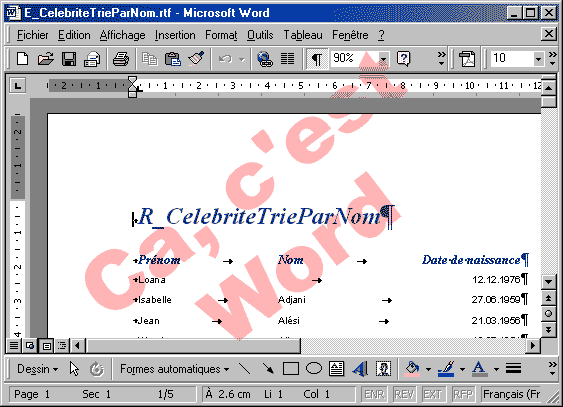Open the Office Assistant help icon
563x407 pixels.
pyautogui.click(x=404, y=59)
